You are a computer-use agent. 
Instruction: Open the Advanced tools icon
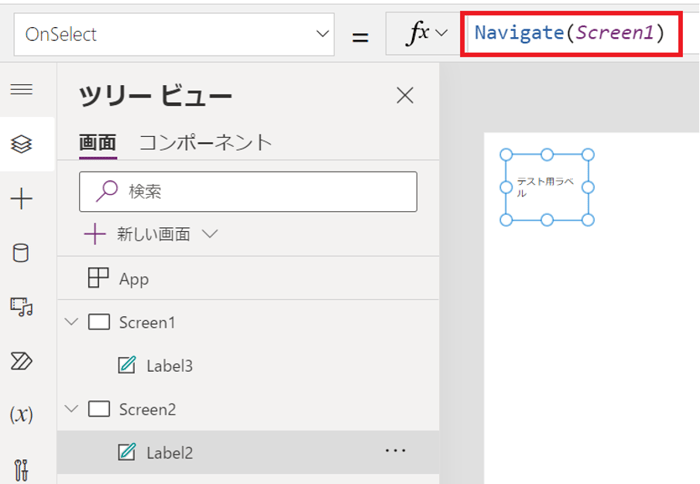point(21,470)
